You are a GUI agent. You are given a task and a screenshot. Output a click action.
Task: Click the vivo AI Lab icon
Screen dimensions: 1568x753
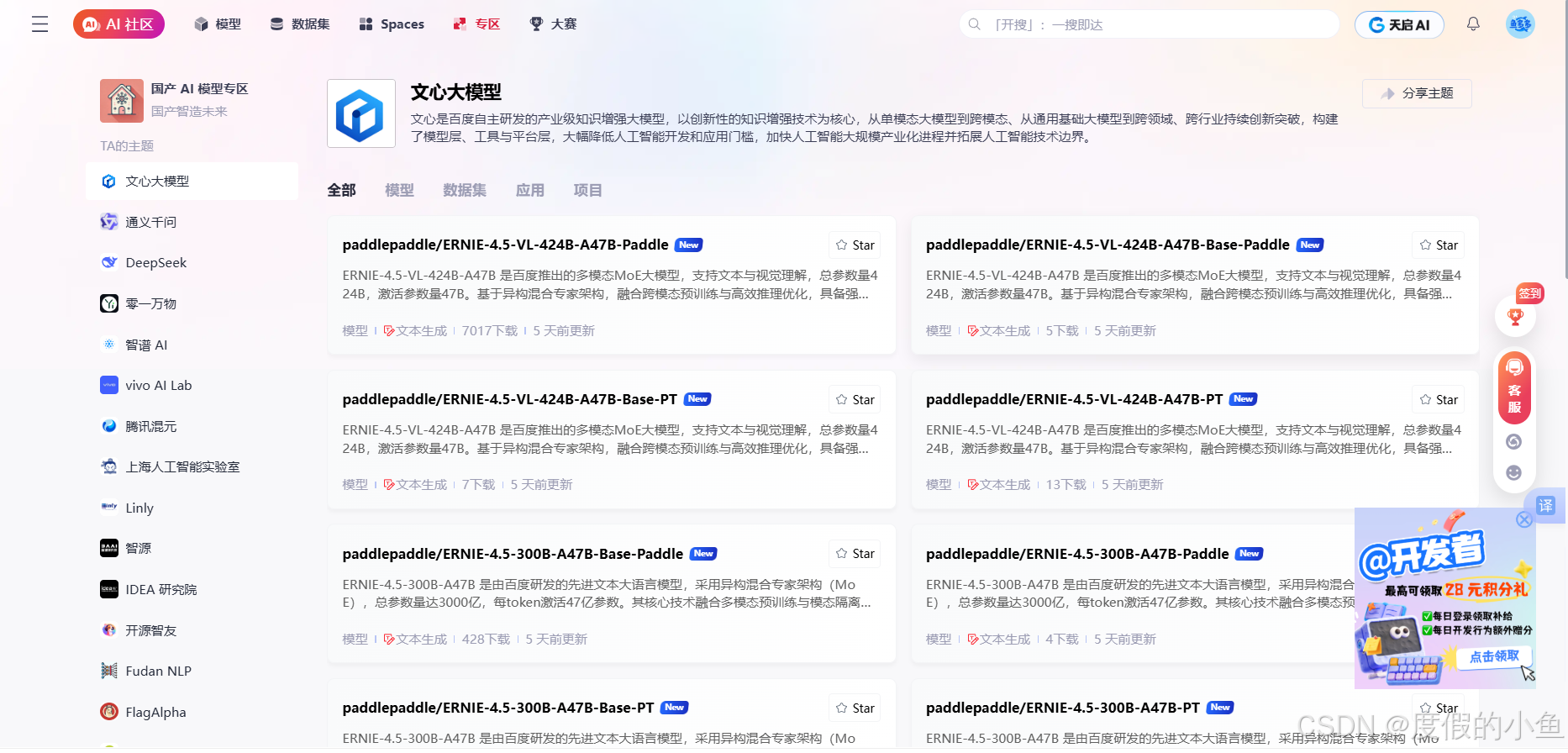(109, 385)
